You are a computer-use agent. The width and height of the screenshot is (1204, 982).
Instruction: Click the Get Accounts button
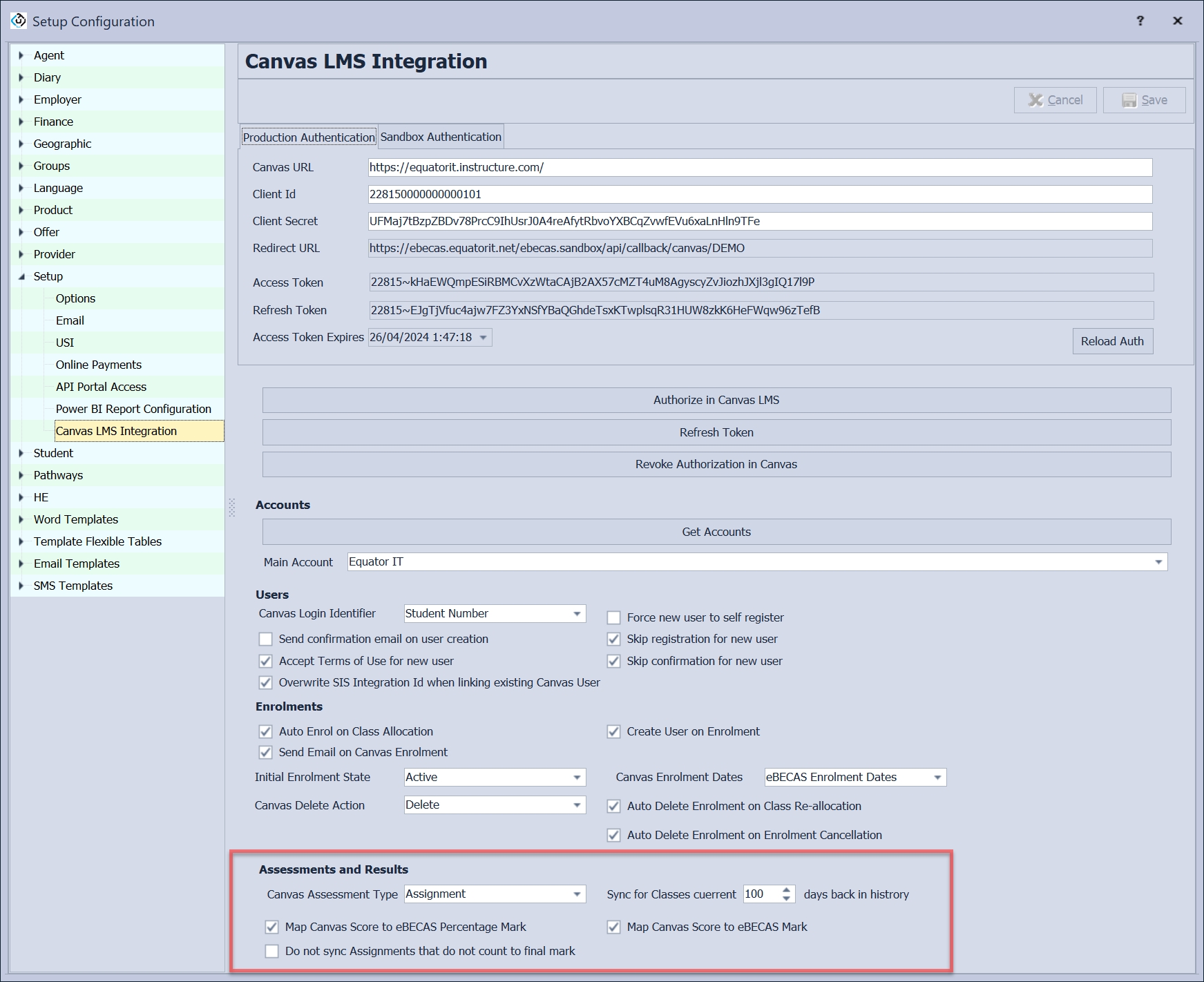[716, 532]
